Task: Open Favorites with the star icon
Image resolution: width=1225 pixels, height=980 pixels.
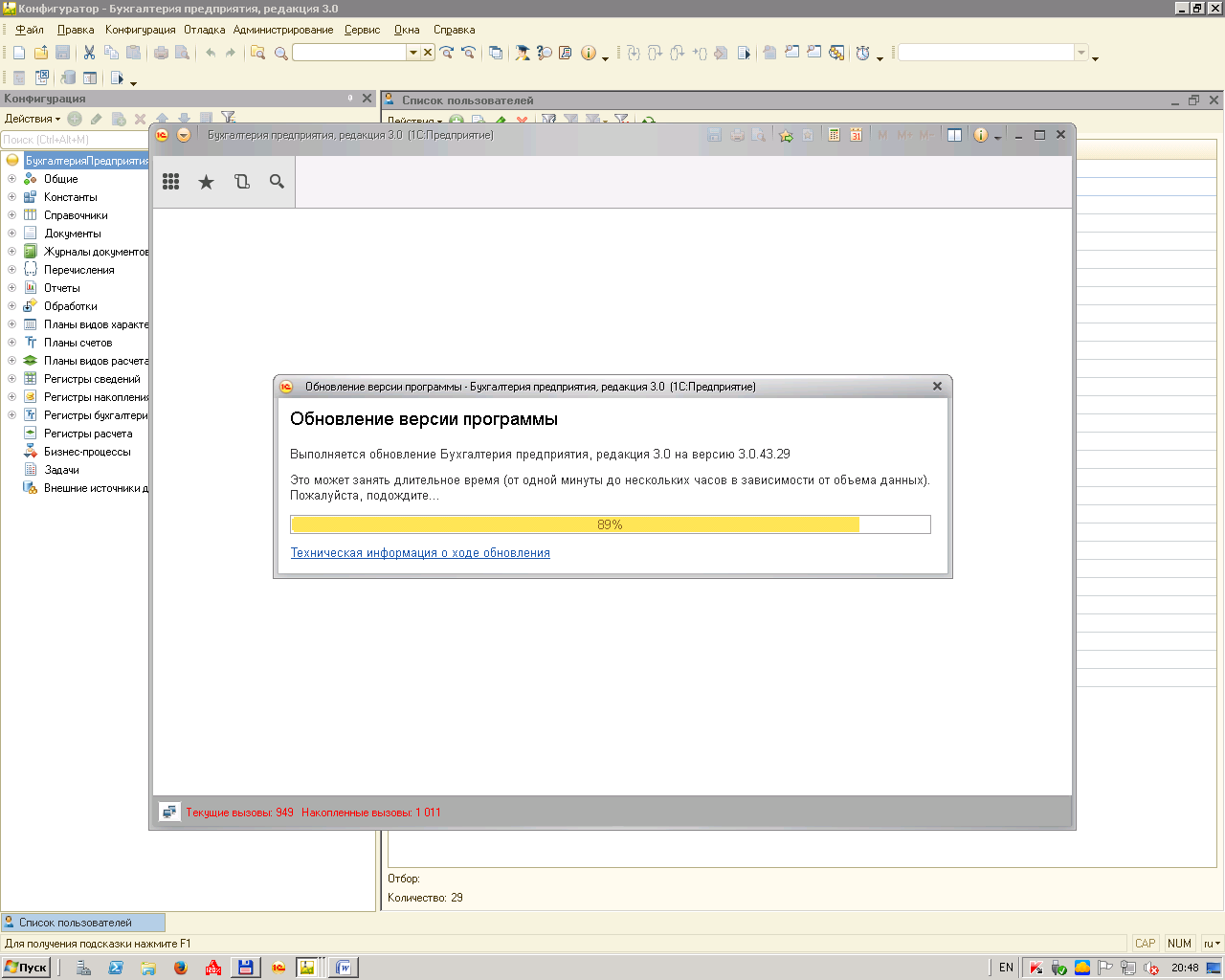Action: pos(206,182)
